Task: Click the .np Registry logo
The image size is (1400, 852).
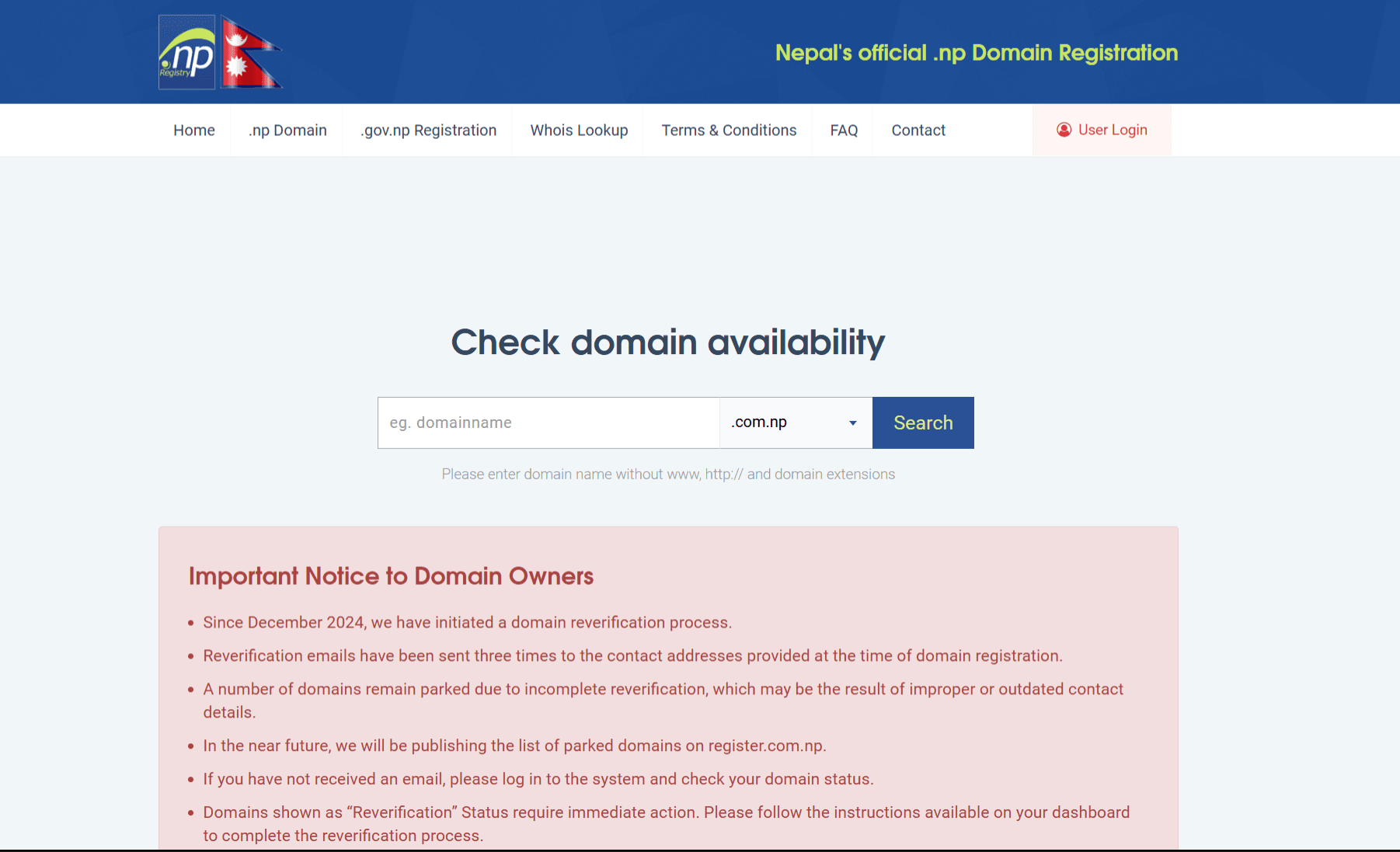Action: tap(187, 52)
